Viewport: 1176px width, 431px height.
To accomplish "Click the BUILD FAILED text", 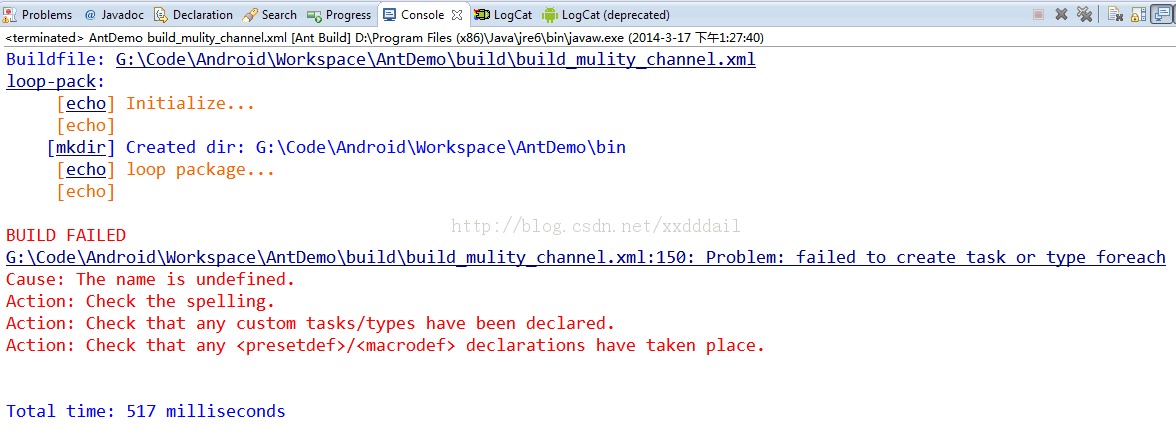I will pos(66,235).
